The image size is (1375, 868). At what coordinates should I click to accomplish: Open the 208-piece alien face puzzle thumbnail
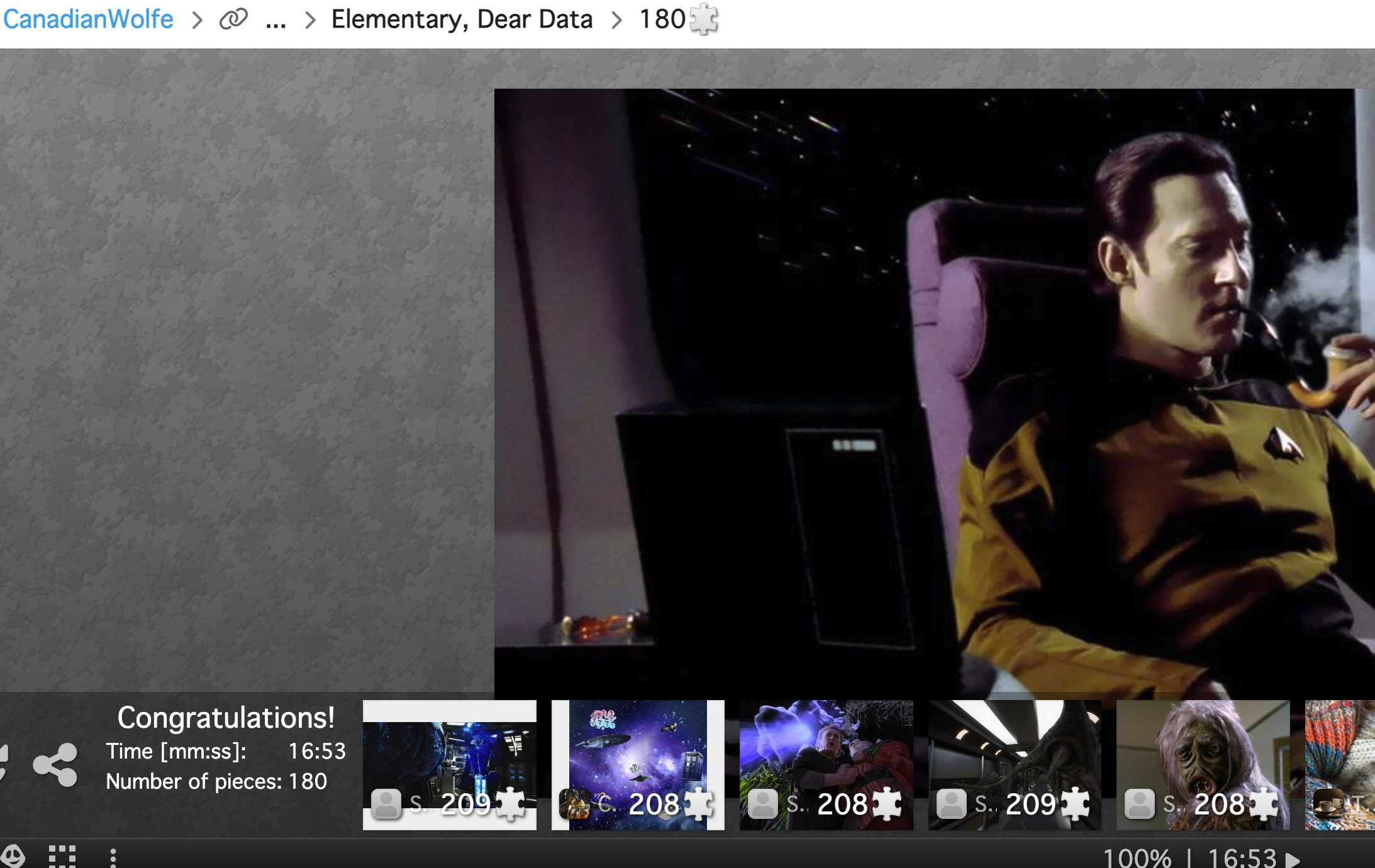[1203, 765]
